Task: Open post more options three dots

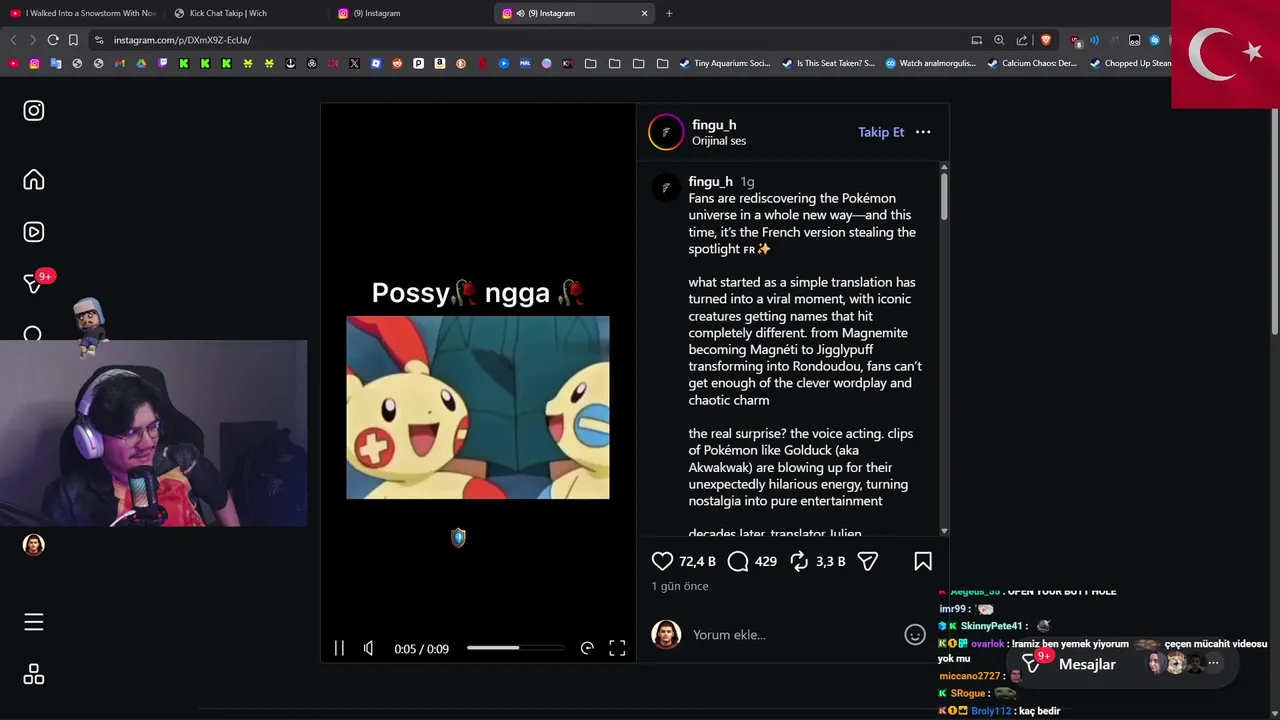Action: [923, 132]
